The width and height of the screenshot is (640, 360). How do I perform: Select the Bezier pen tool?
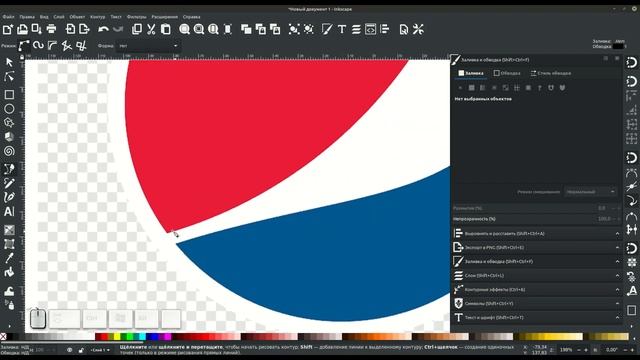9,169
